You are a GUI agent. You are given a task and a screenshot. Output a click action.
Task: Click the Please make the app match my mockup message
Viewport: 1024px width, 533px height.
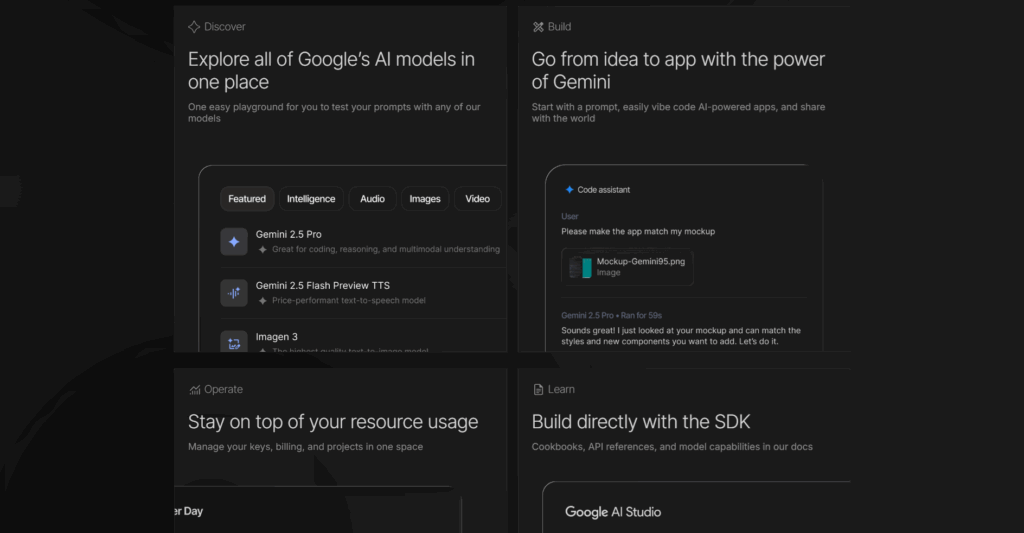[638, 231]
